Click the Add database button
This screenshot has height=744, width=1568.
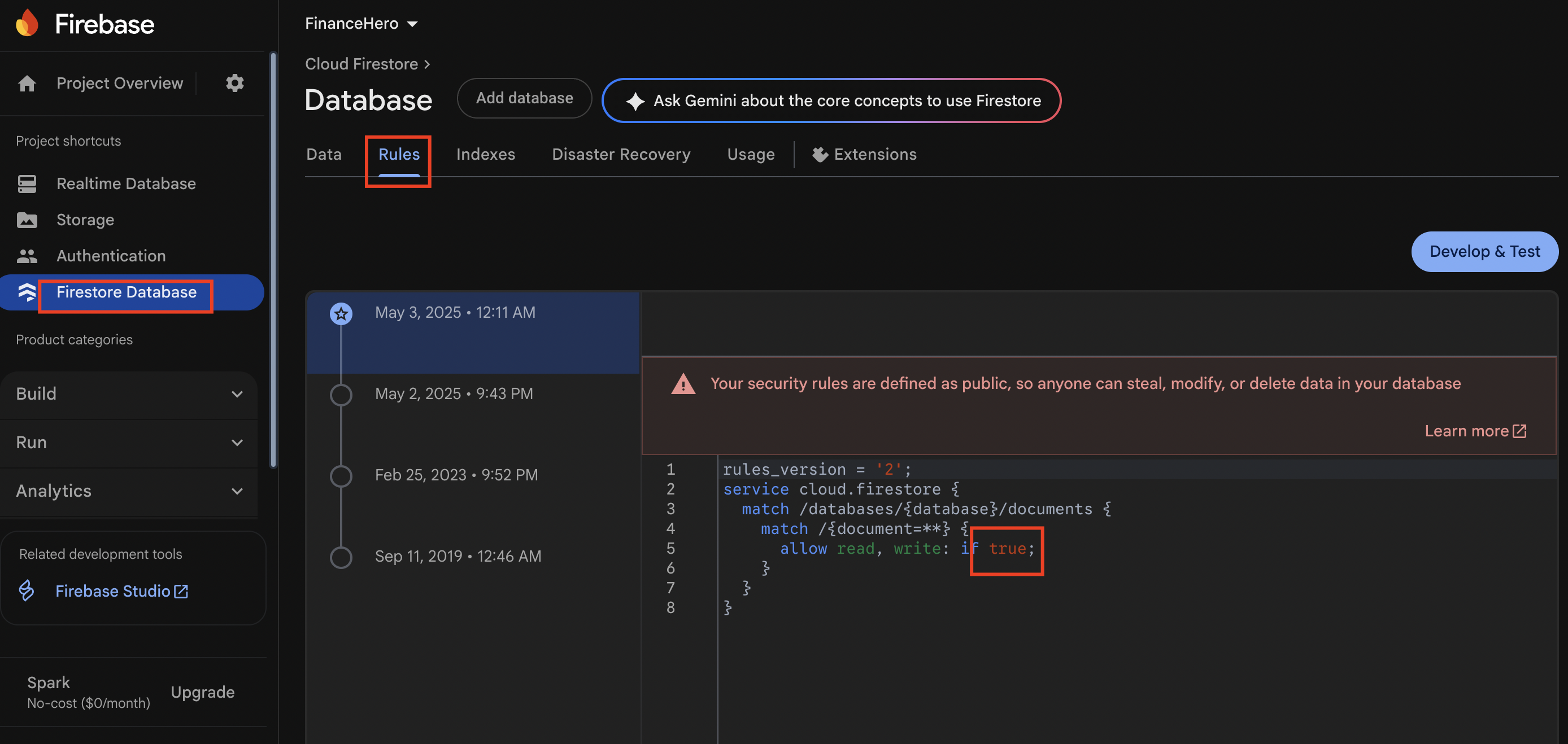click(524, 99)
